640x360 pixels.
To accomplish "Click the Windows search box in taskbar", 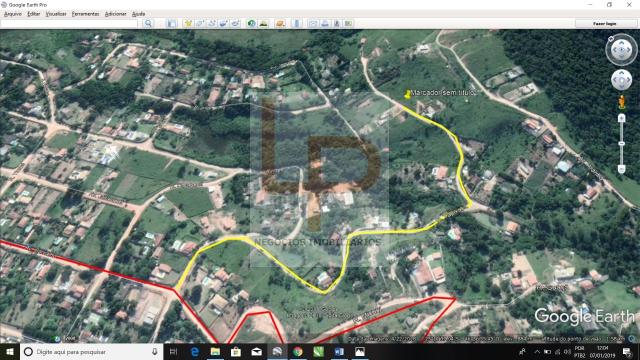I will [x=91, y=351].
